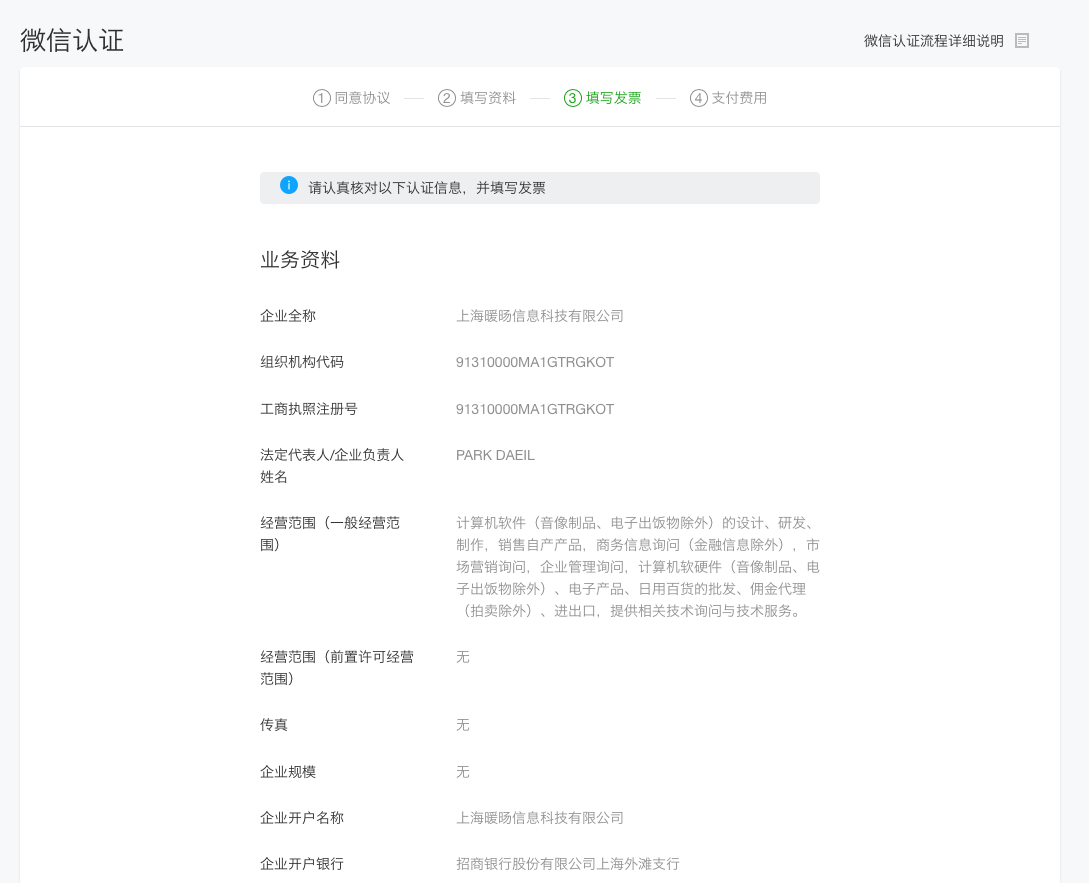The height and width of the screenshot is (883, 1089).
Task: Click the 传真 value showing 无
Action: [461, 725]
